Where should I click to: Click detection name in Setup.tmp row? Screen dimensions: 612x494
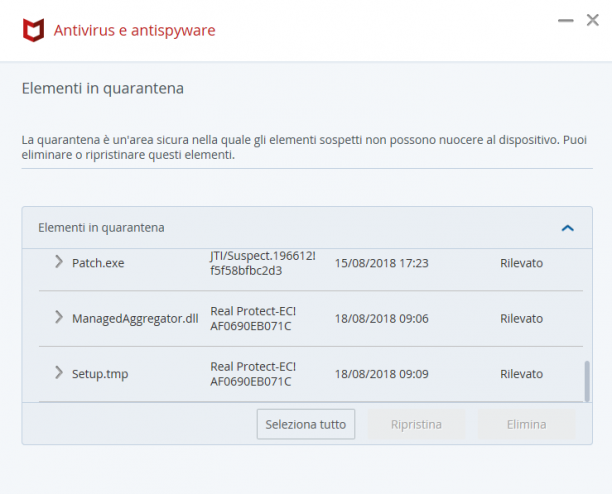coord(253,374)
